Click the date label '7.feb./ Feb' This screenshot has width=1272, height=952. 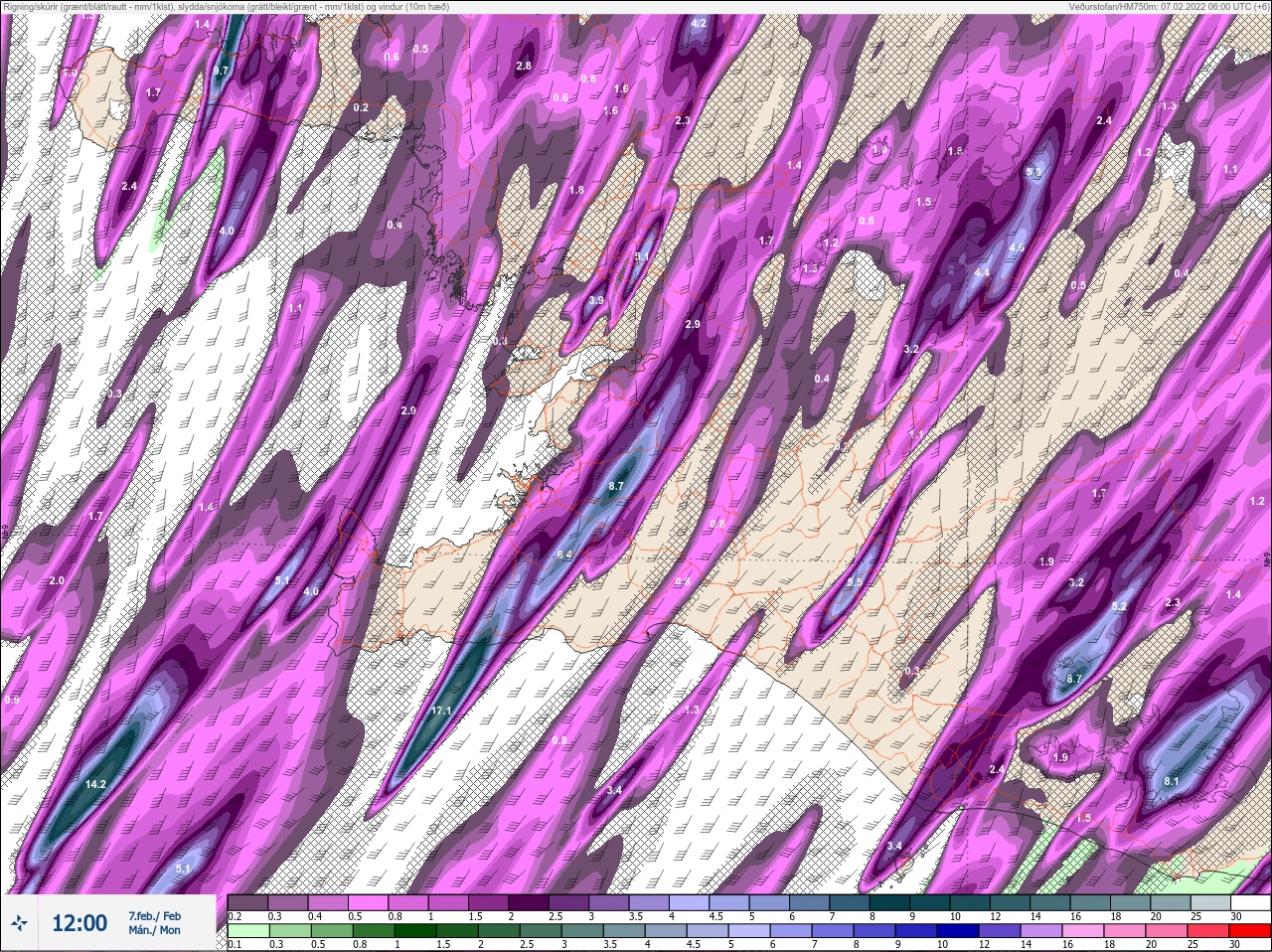pos(154,915)
